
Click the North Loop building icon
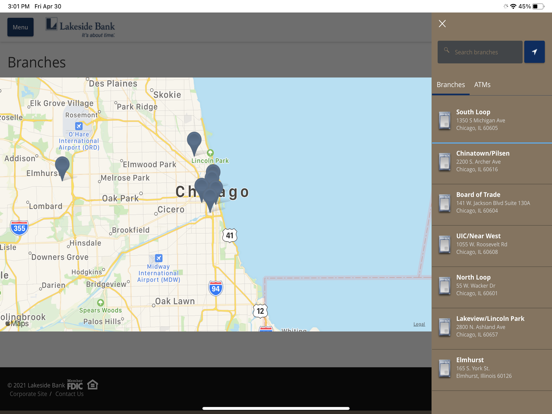pyautogui.click(x=445, y=286)
